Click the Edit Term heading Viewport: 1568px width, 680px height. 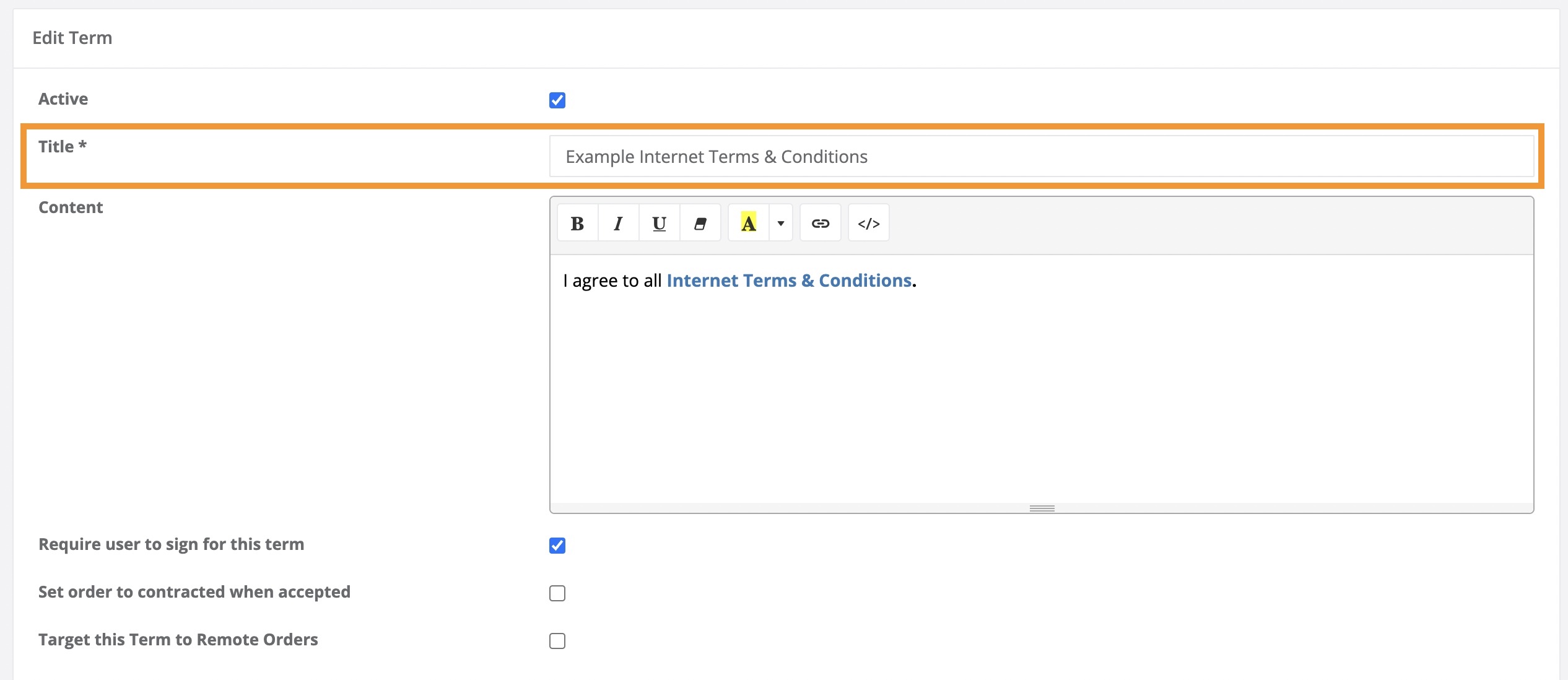(x=72, y=37)
